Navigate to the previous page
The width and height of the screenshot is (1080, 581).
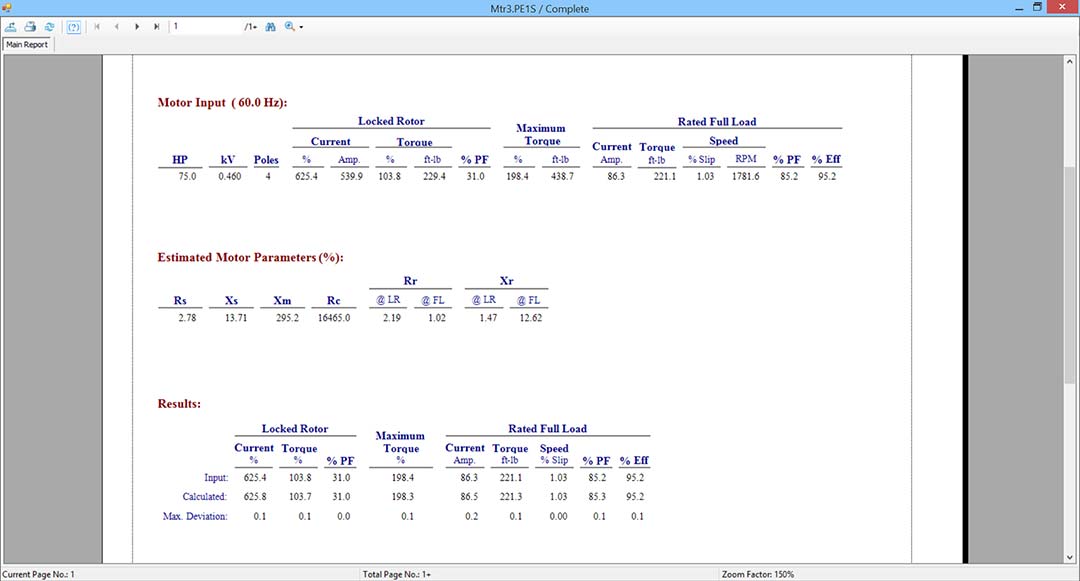click(x=117, y=27)
